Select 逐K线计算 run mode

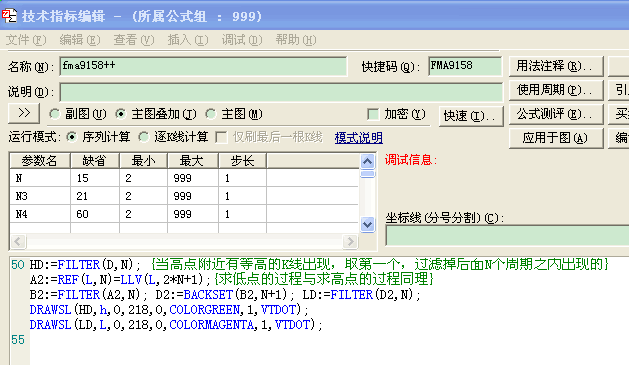click(144, 137)
